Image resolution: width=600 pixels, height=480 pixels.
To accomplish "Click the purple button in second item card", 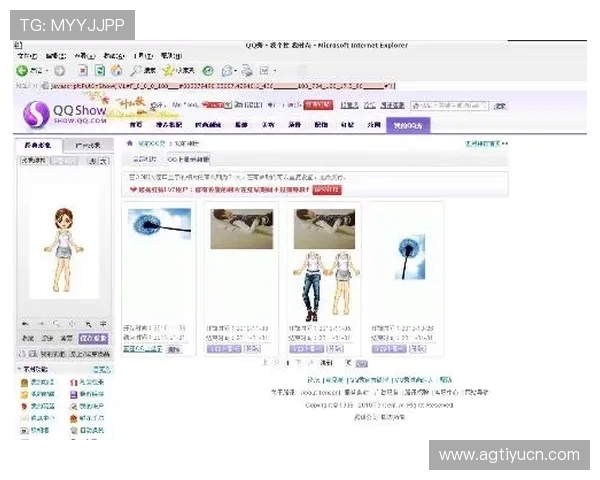I will [223, 349].
